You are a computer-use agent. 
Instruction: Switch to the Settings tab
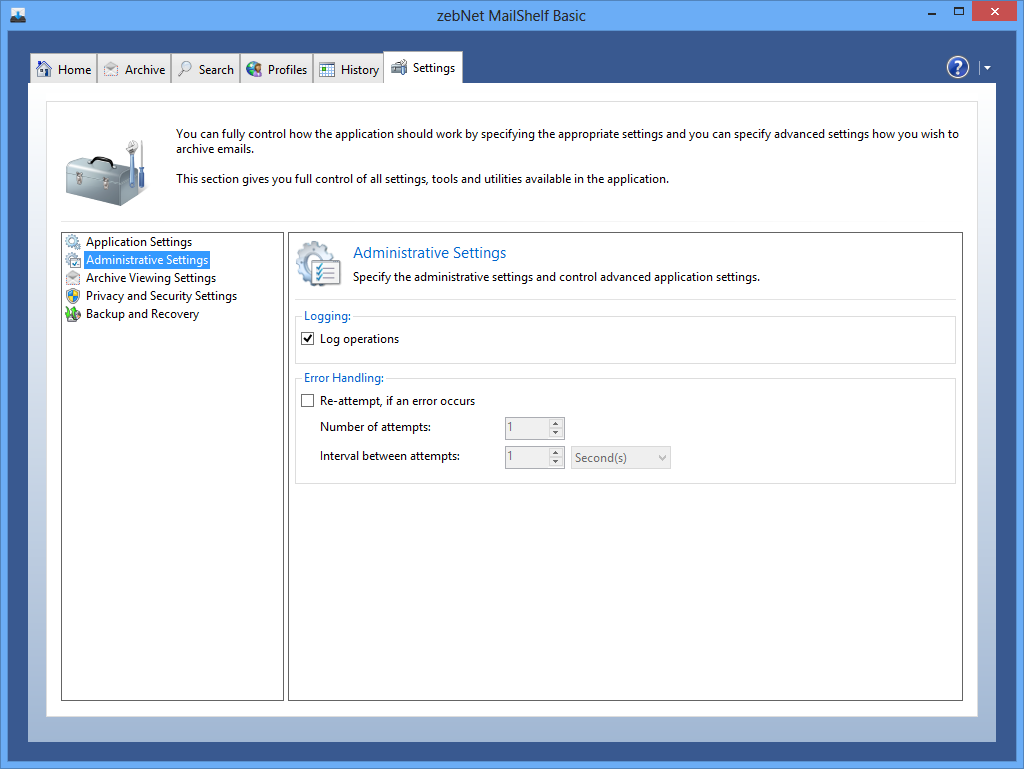pyautogui.click(x=424, y=68)
